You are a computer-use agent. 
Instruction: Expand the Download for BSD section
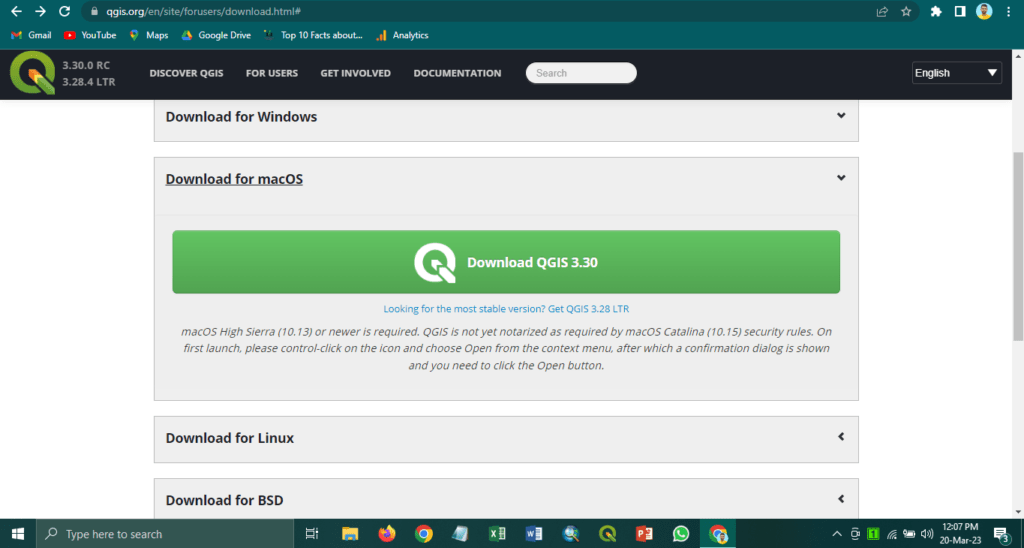(506, 500)
